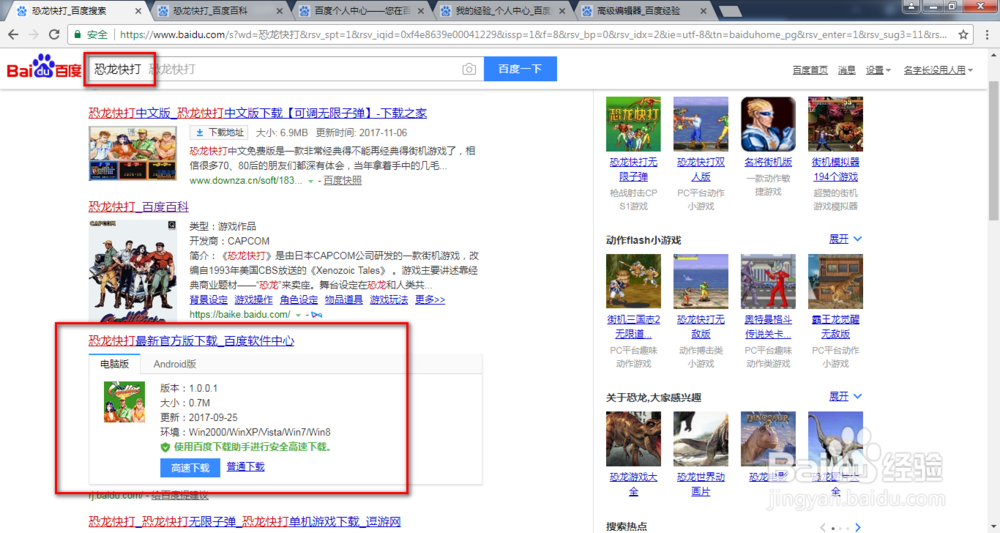
Task: Click the green secure padlock icon
Action: point(78,34)
